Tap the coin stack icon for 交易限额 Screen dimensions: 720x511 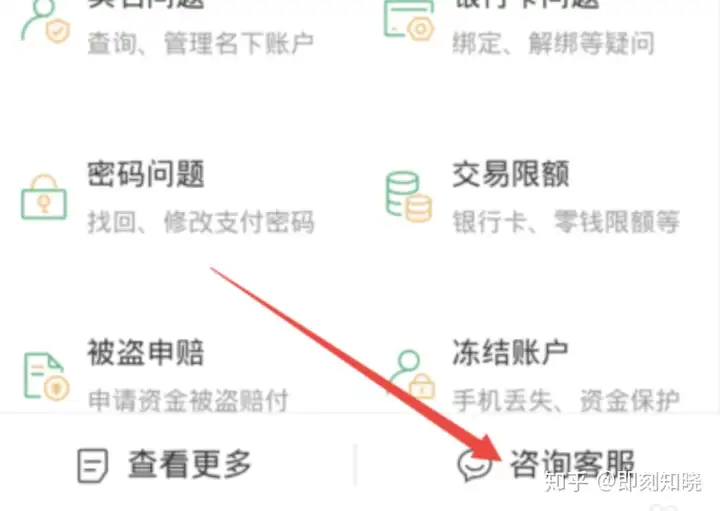[409, 197]
